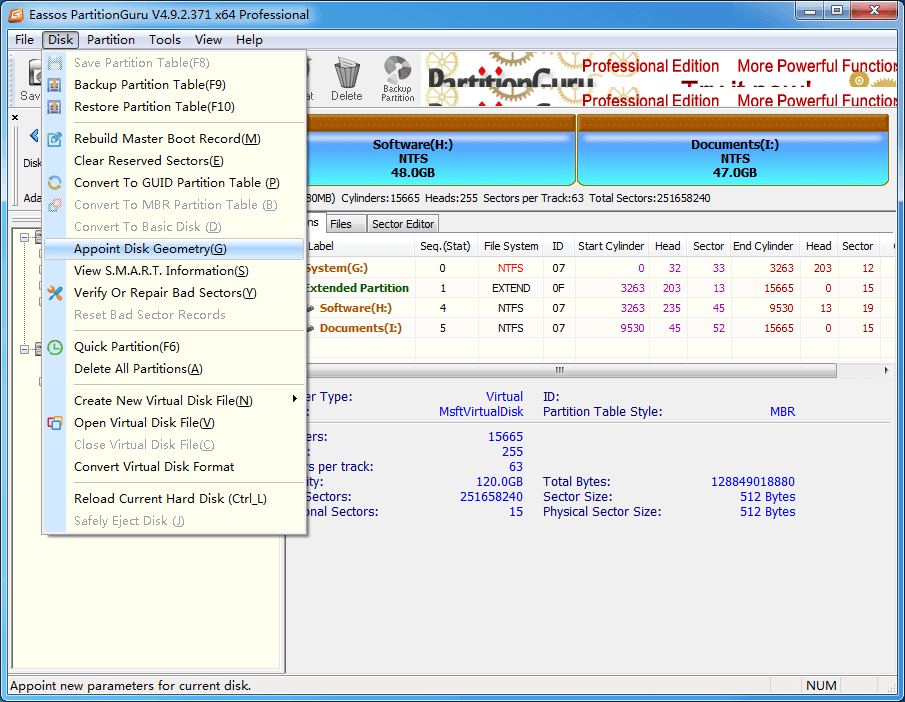Viewport: 905px width, 702px height.
Task: Sort by the Seq.(Stat) column header
Action: point(445,247)
